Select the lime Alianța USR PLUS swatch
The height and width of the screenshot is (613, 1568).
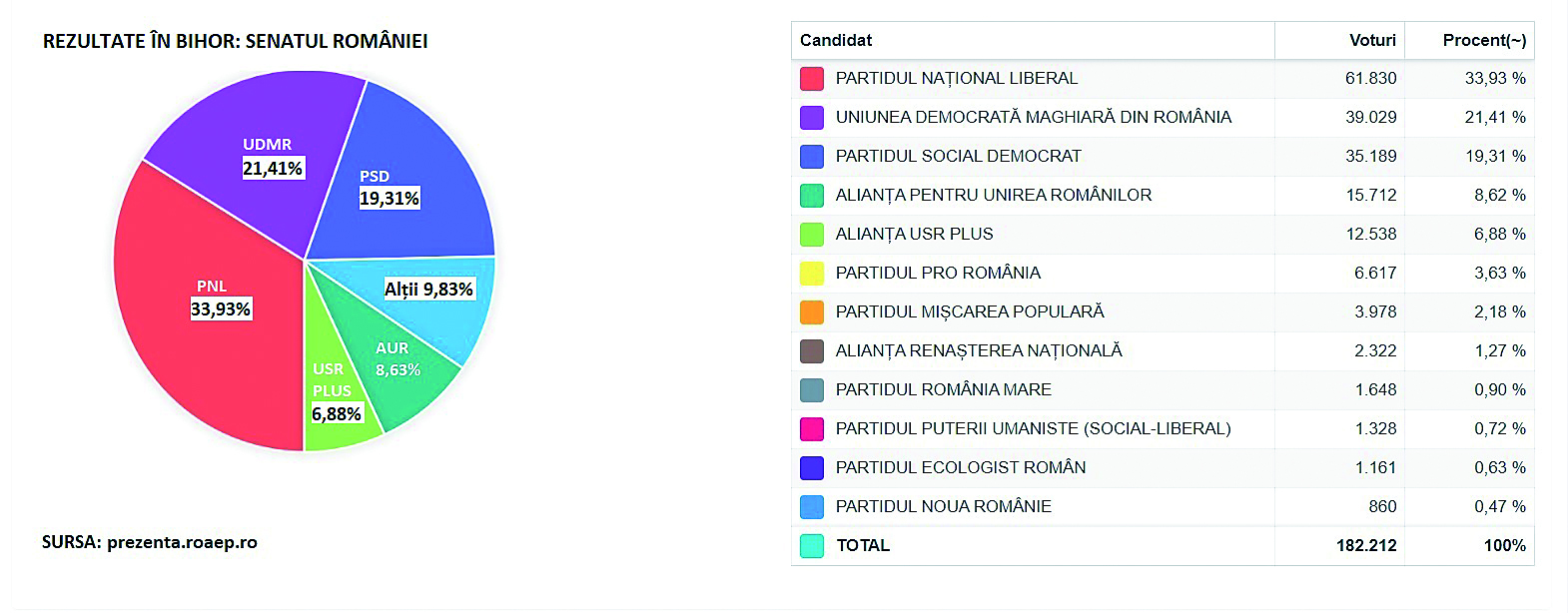[x=812, y=235]
